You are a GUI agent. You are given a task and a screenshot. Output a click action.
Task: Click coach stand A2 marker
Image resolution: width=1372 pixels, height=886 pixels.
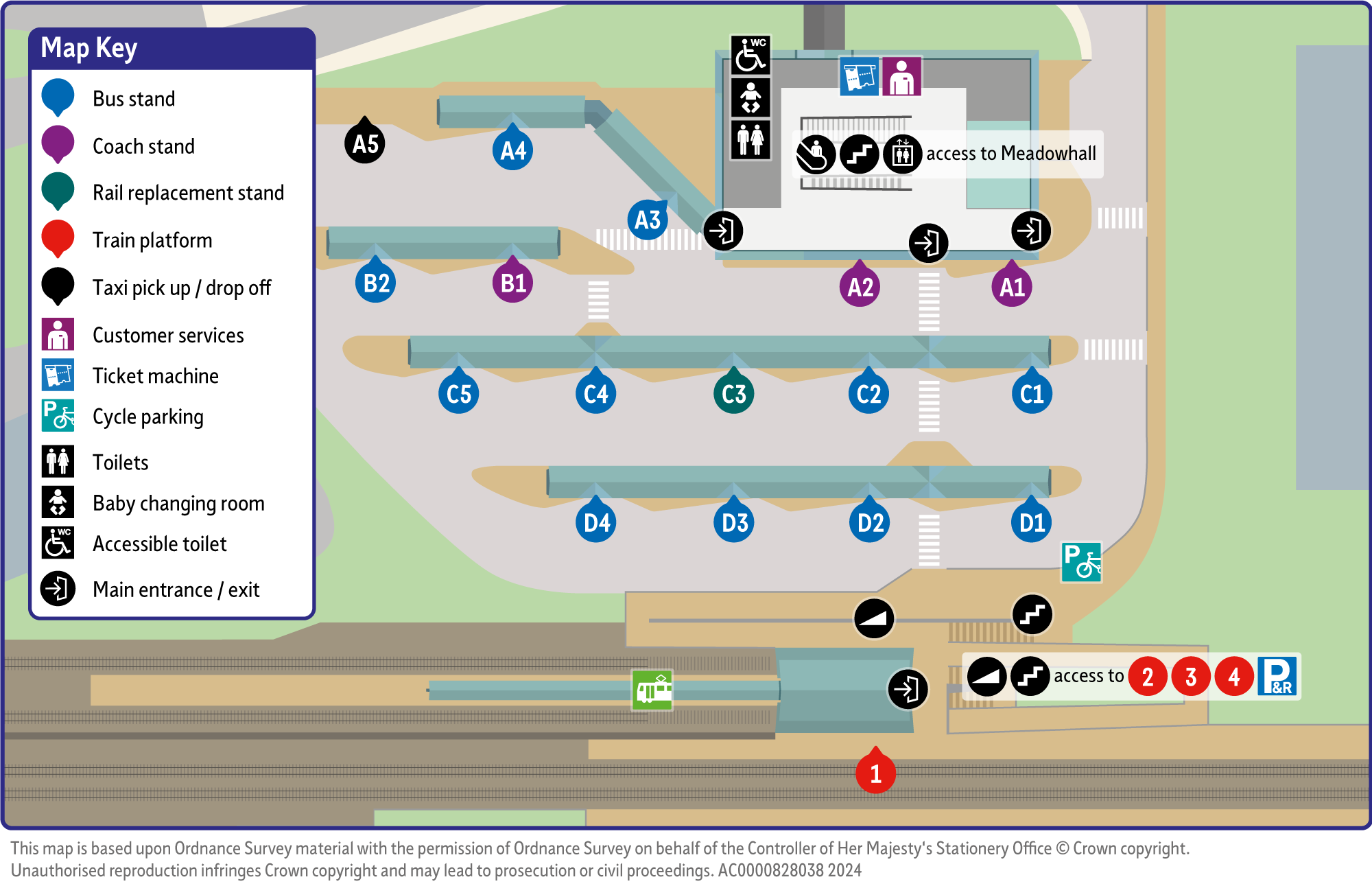point(860,285)
